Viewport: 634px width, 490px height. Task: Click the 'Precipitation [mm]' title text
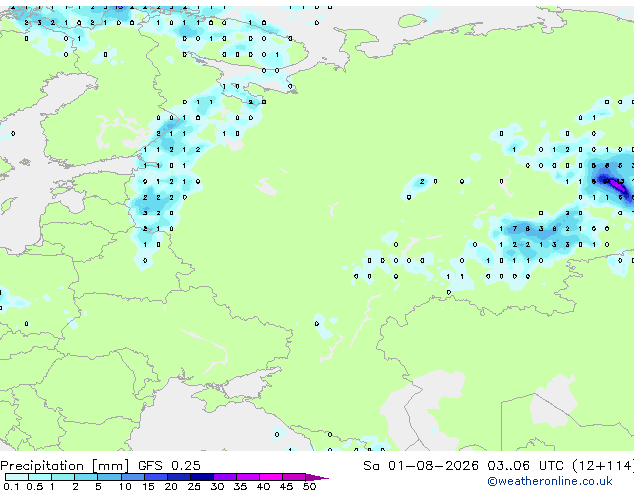pos(65,466)
